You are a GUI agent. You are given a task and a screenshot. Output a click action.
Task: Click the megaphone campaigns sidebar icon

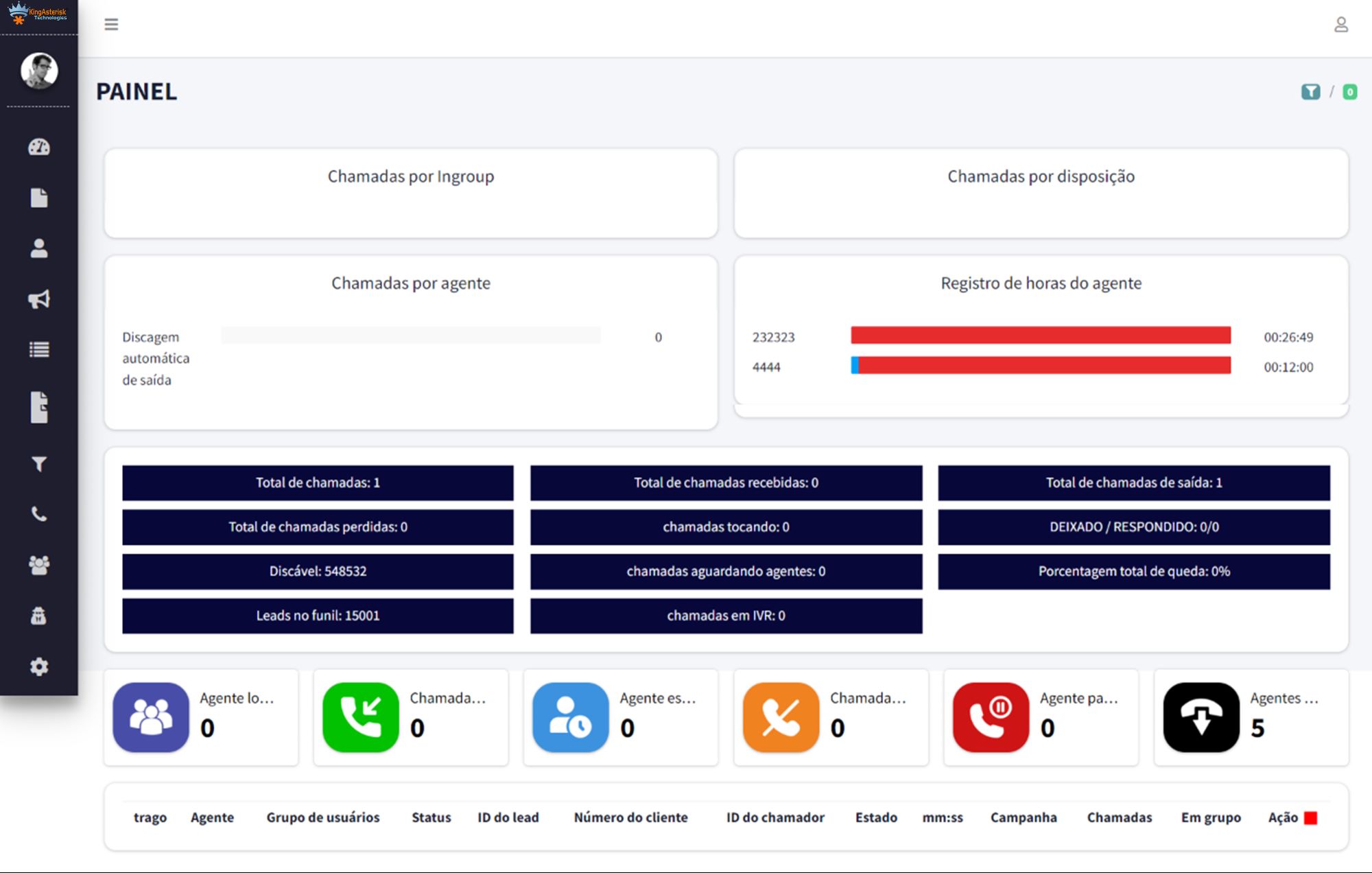[39, 299]
